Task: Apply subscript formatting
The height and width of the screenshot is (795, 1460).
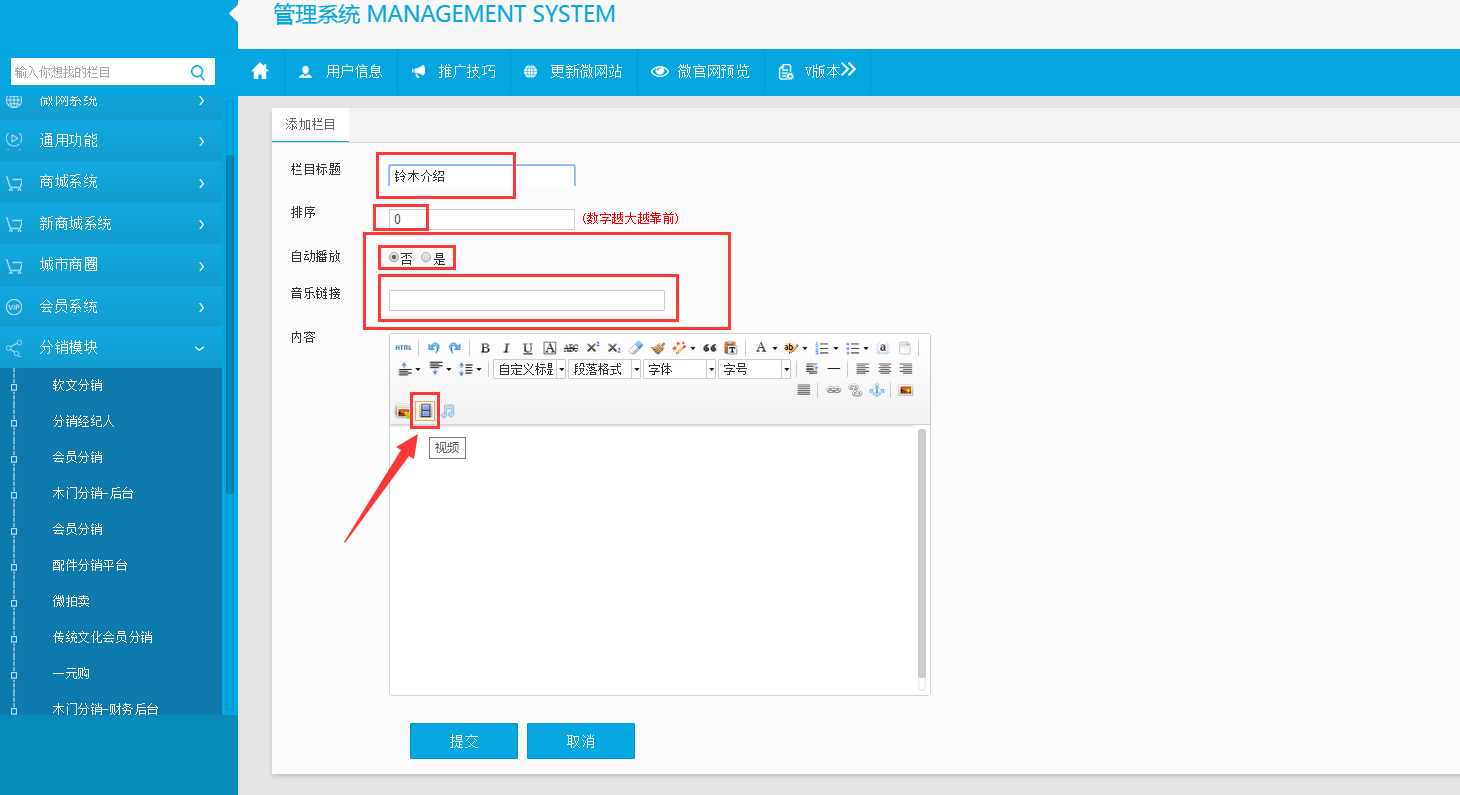Action: point(614,348)
